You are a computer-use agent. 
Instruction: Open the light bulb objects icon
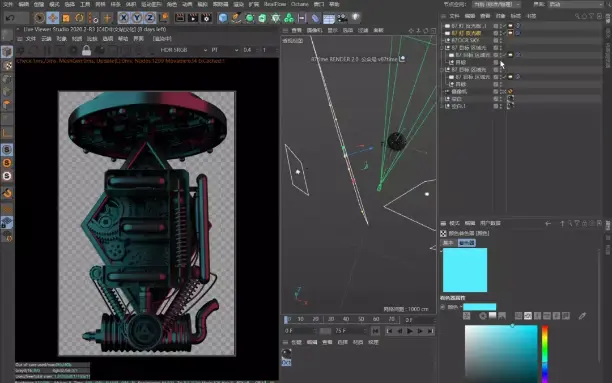pyautogui.click(x=356, y=18)
